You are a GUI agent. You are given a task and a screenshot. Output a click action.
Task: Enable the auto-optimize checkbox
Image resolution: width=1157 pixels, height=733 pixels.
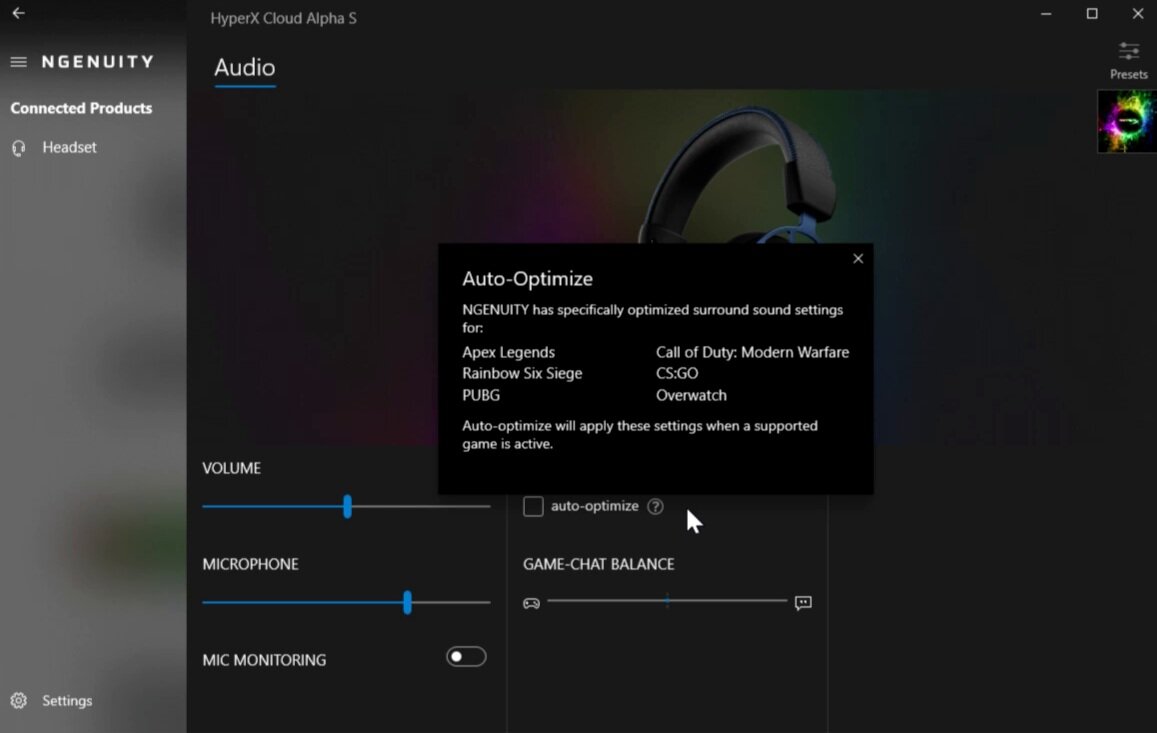533,506
